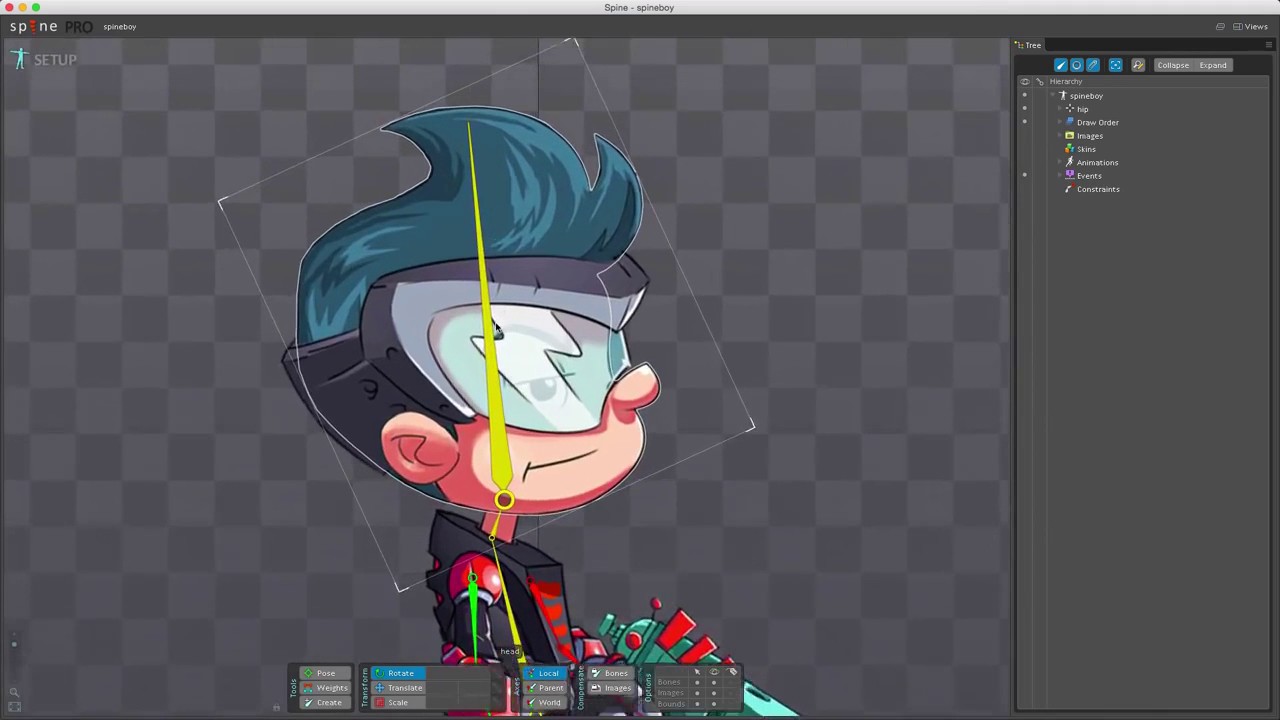
Task: Click the yellow head bone origin circle
Action: click(x=504, y=499)
